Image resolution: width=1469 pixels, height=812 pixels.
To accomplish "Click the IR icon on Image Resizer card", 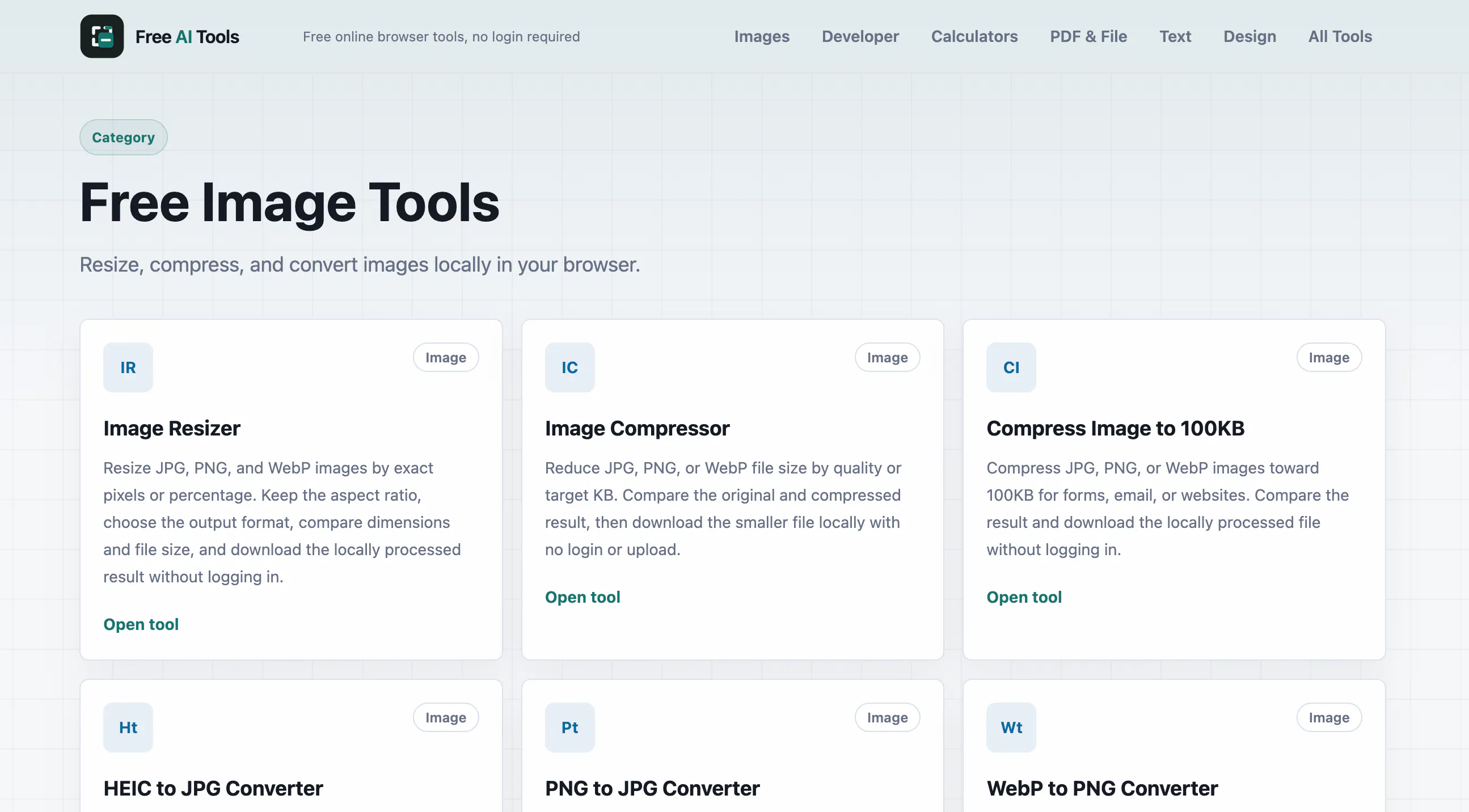I will pos(128,367).
